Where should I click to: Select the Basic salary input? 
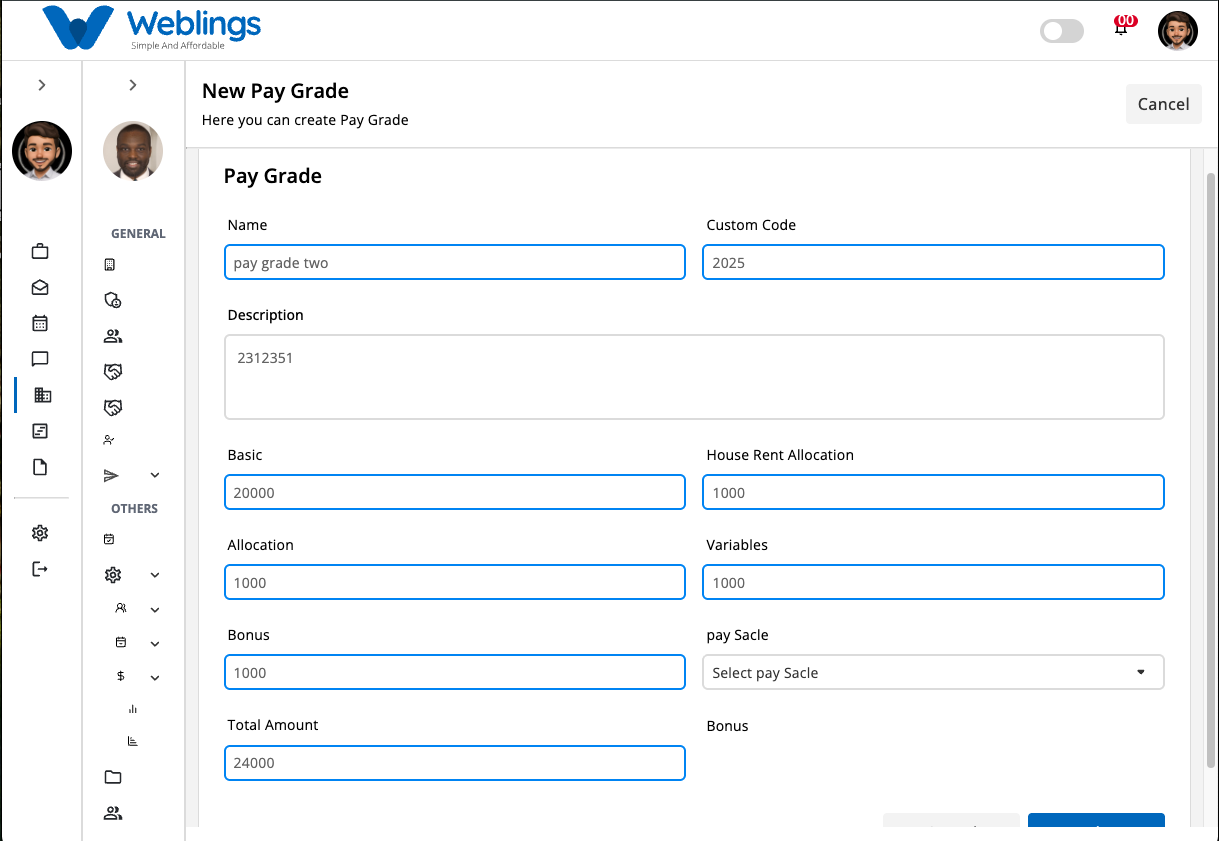pos(455,492)
